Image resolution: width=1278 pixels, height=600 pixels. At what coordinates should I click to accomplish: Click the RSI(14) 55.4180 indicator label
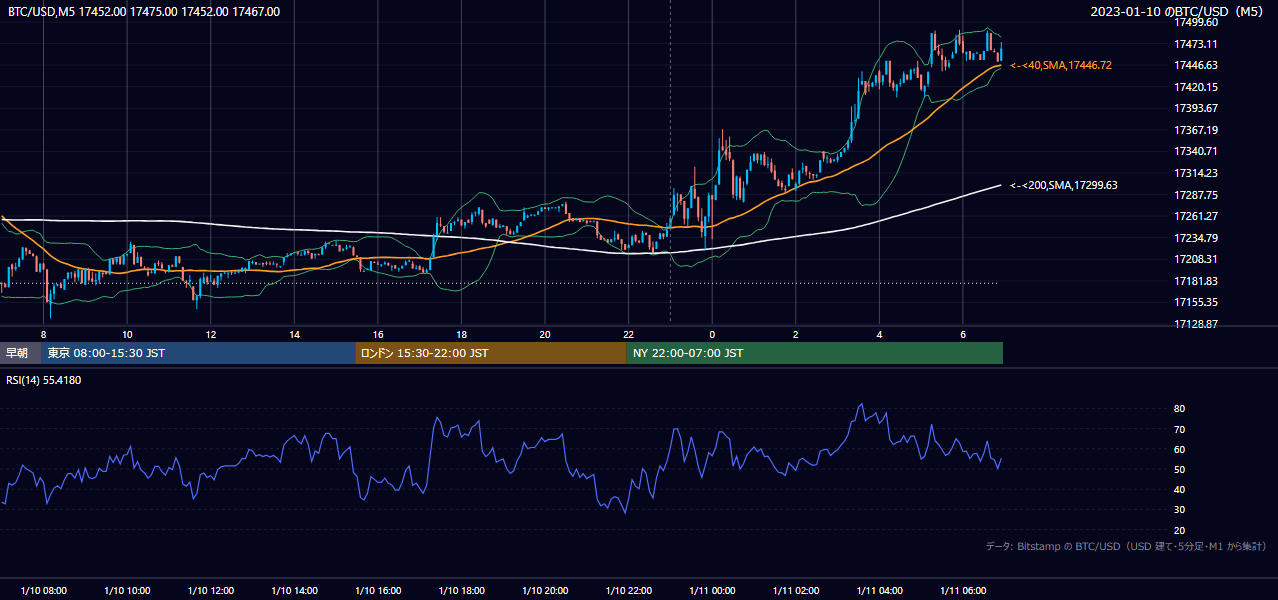point(44,380)
